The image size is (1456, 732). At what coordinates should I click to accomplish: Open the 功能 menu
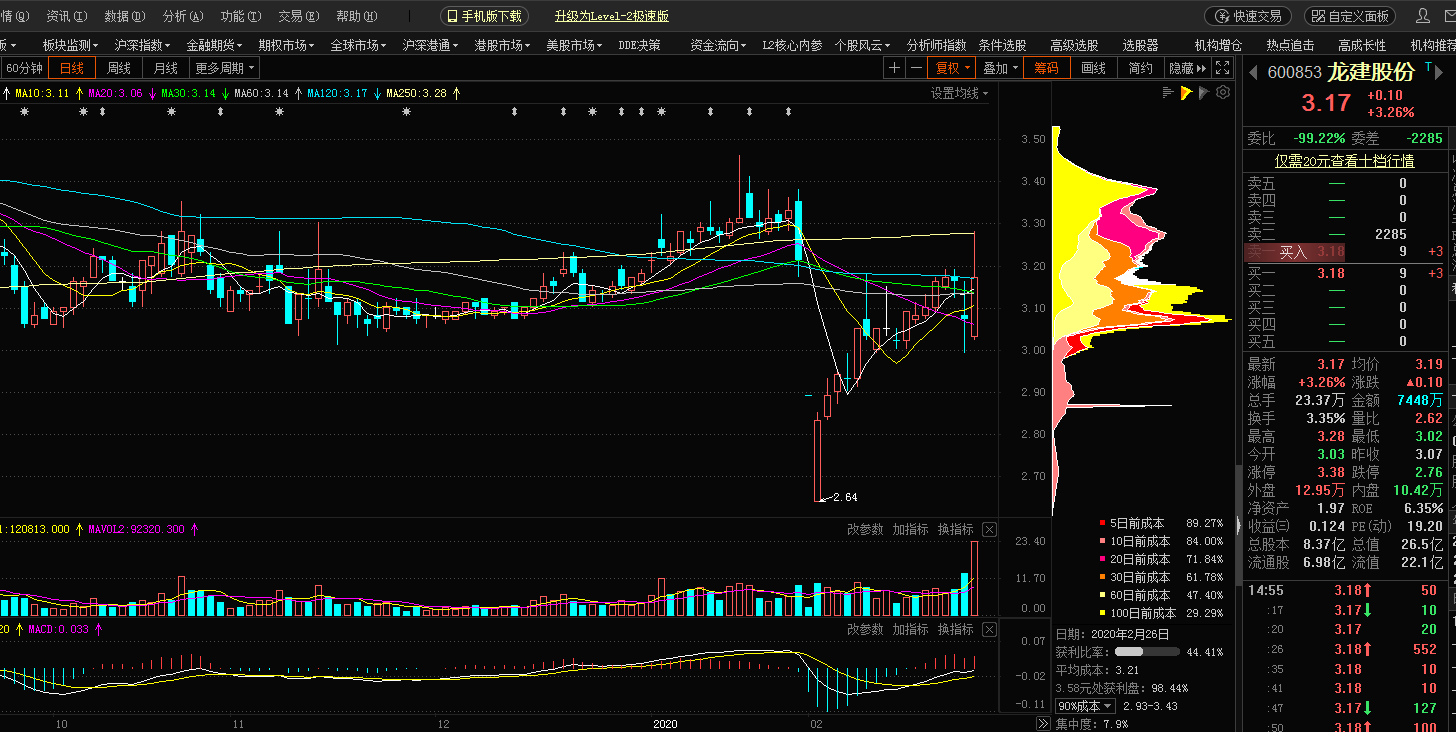(240, 16)
